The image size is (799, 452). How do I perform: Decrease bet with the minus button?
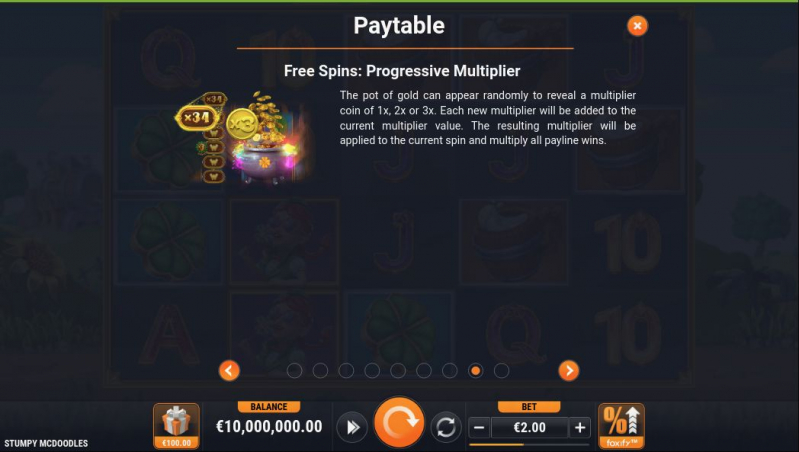(479, 428)
